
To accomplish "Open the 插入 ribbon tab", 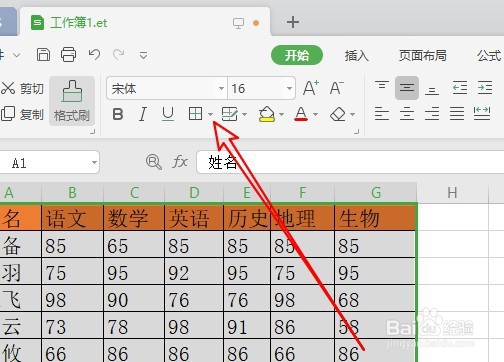I will pos(357,55).
